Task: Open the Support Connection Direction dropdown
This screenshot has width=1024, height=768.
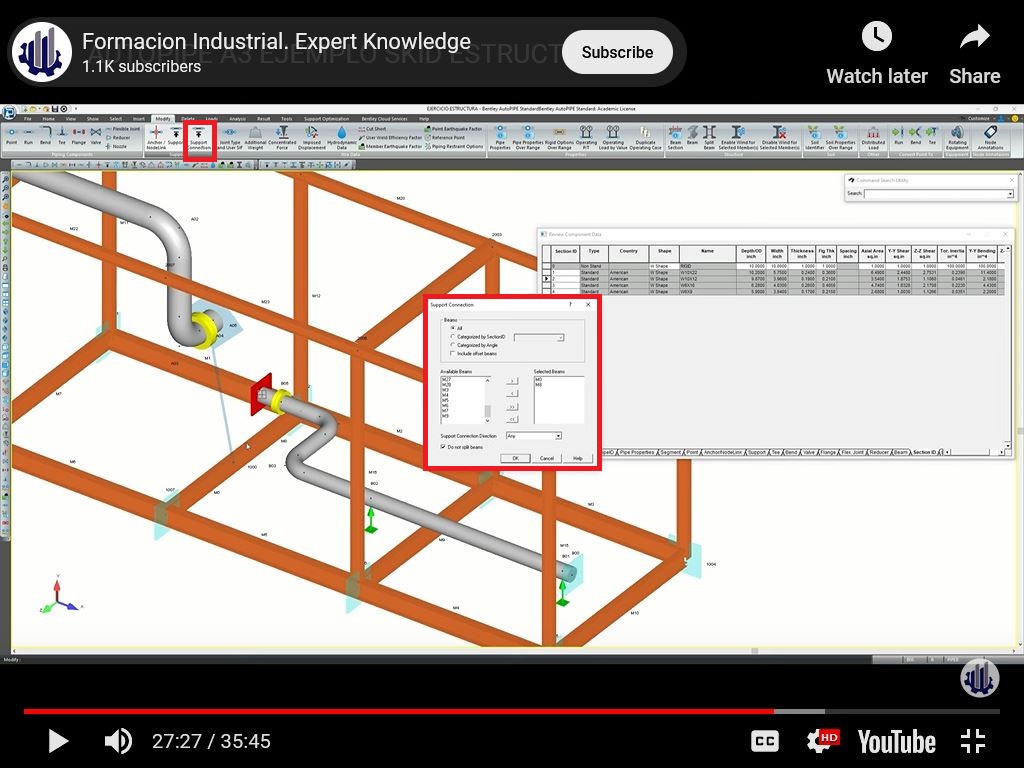Action: tap(534, 436)
